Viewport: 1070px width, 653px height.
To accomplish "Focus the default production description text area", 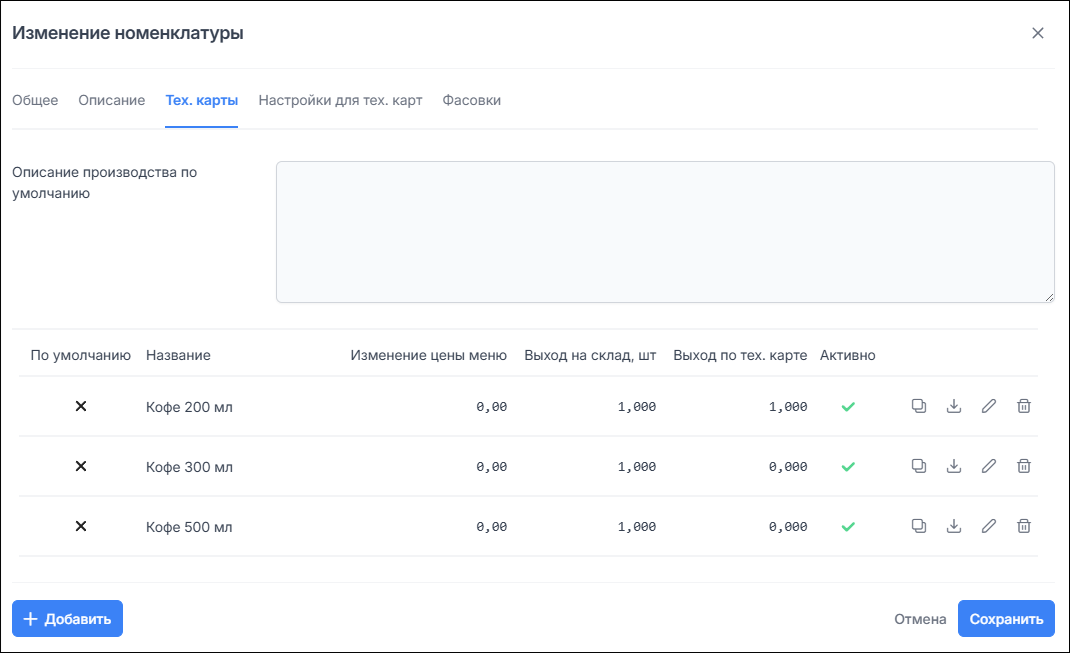I will 664,231.
